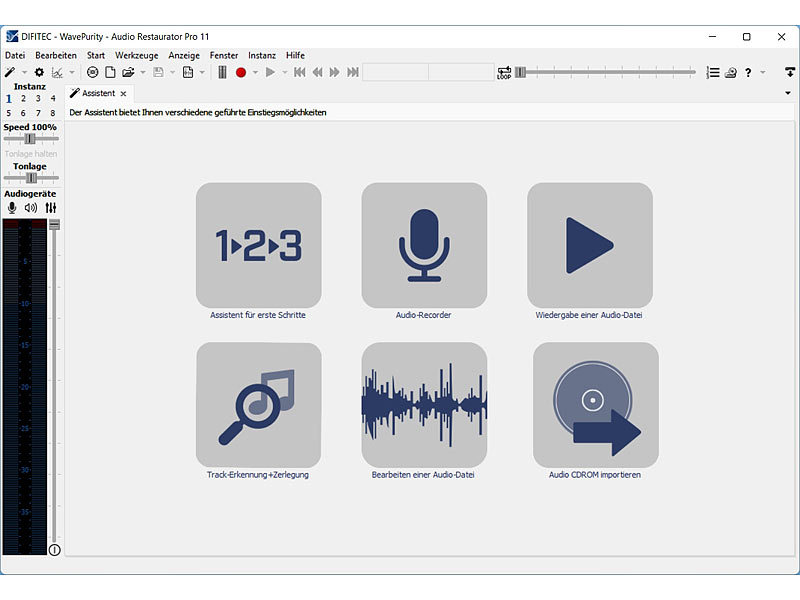This screenshot has height=600, width=800.
Task: Click the vertical bars stop icon in toolbar
Action: point(222,72)
